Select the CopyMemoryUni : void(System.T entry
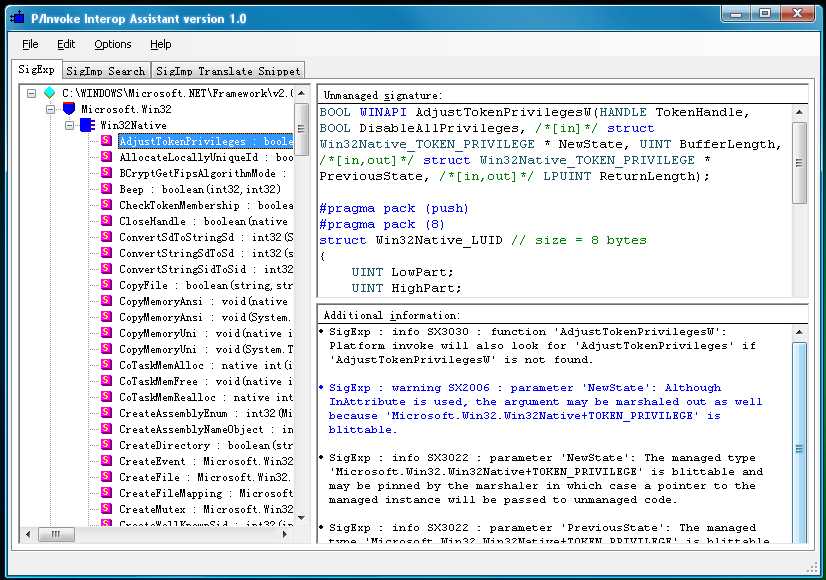826x580 pixels. 206,349
